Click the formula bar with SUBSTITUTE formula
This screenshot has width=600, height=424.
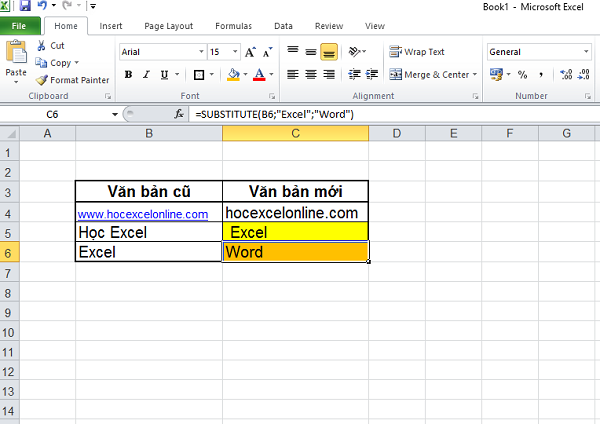click(x=393, y=114)
